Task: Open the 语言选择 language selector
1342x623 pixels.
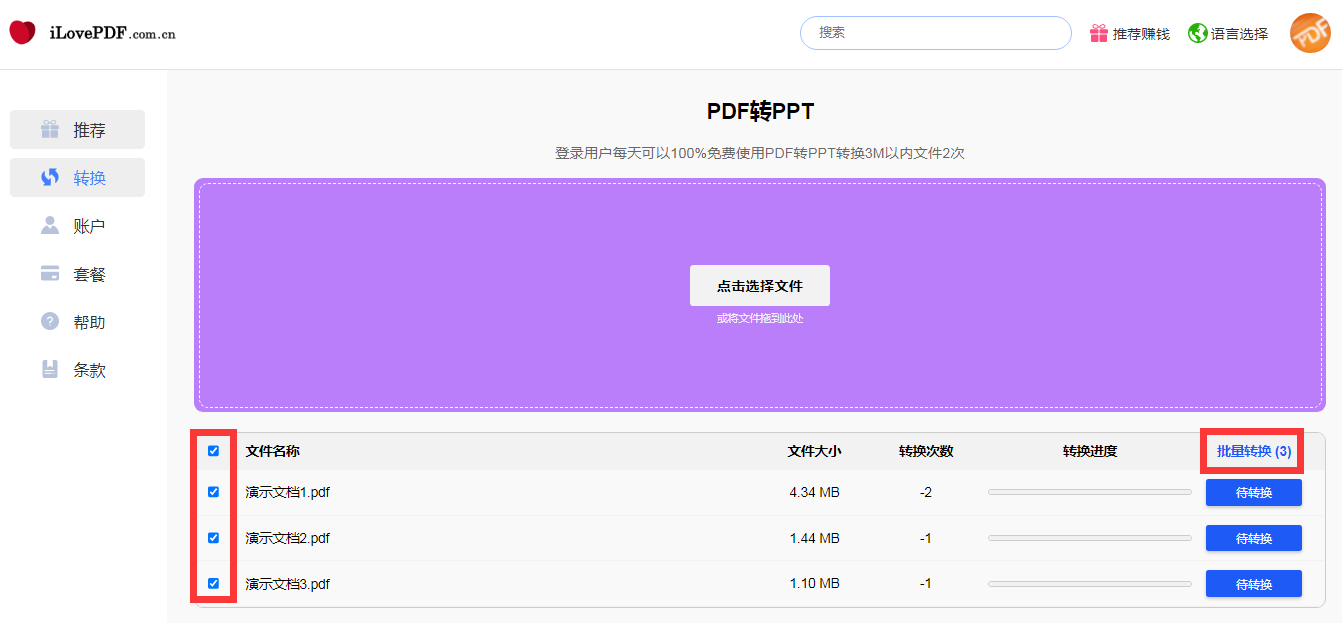Action: click(x=1239, y=34)
